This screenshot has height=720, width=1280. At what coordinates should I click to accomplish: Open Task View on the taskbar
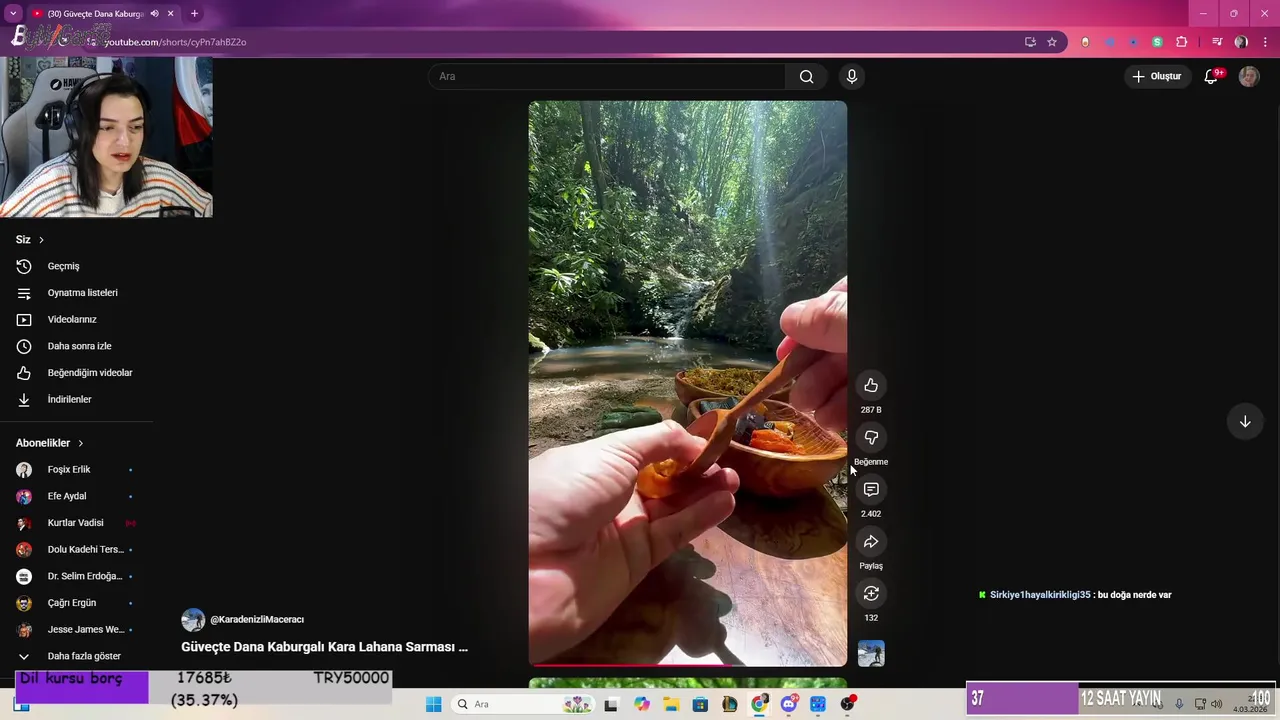click(611, 704)
